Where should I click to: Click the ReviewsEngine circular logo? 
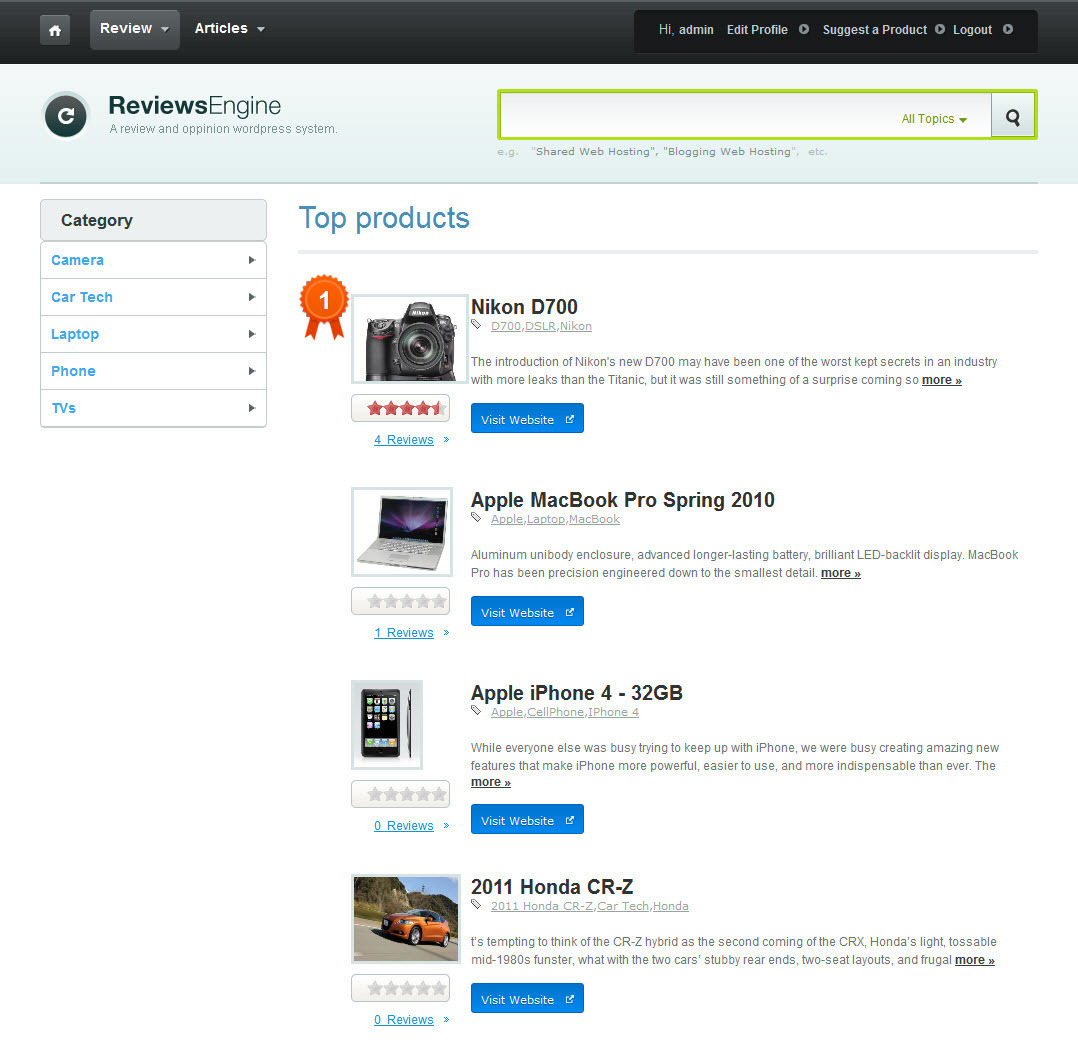tap(66, 116)
